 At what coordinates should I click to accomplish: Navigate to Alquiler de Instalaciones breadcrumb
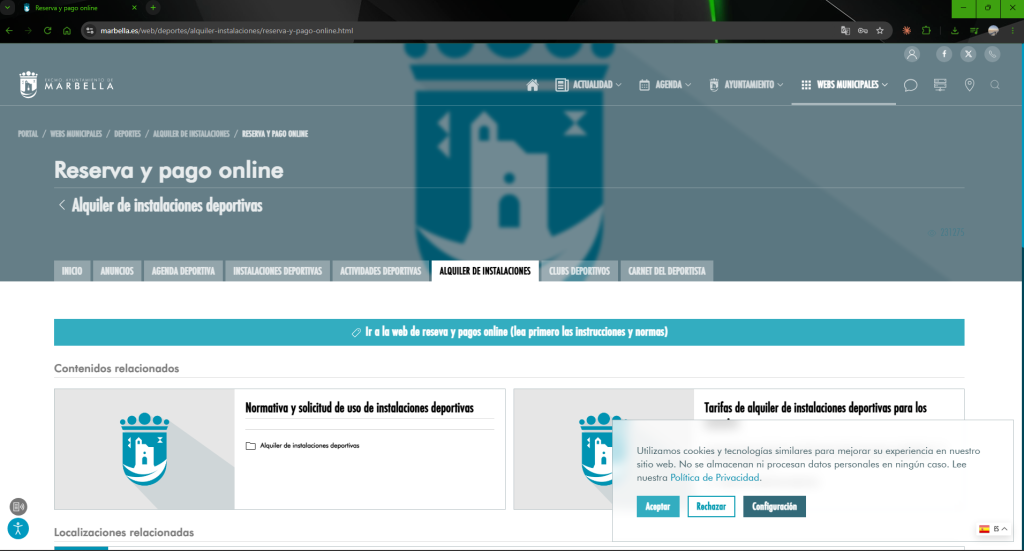(x=191, y=134)
